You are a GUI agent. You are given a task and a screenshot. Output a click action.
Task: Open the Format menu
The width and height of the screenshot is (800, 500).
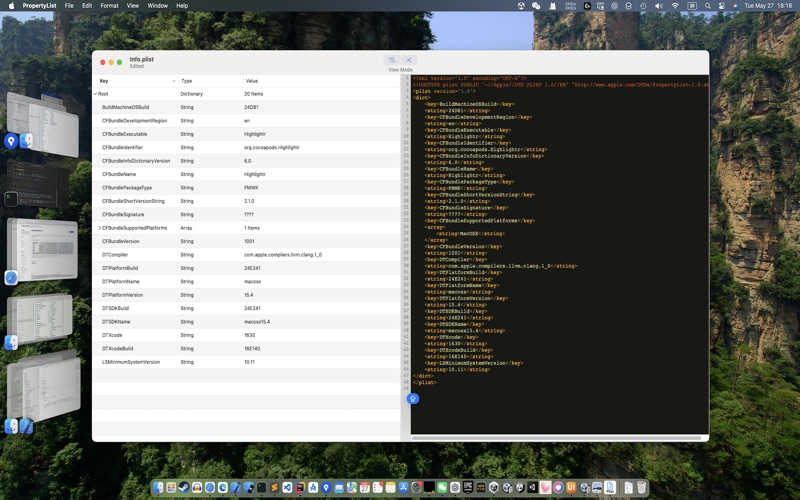coord(109,6)
